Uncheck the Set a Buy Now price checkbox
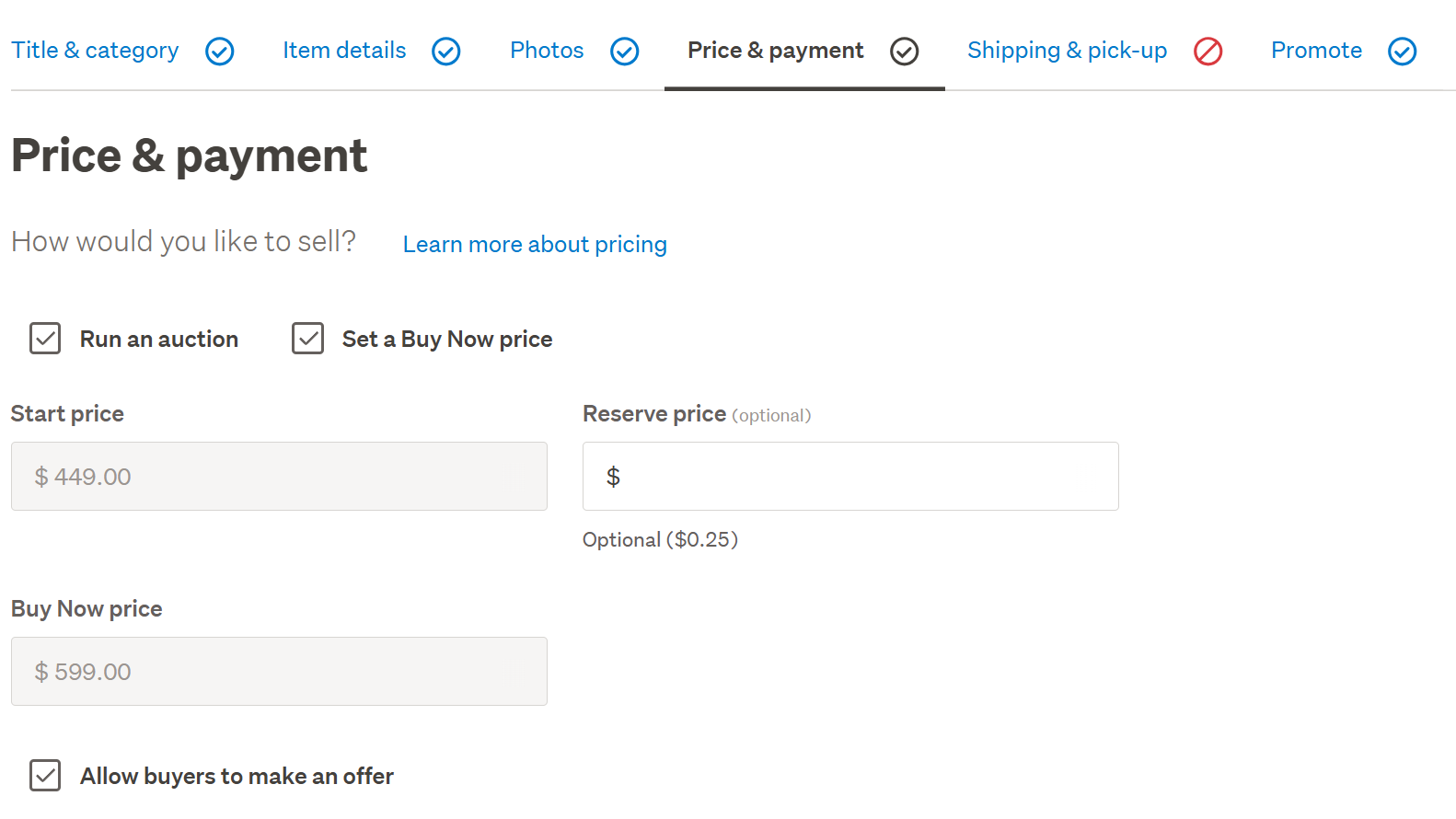 click(307, 339)
